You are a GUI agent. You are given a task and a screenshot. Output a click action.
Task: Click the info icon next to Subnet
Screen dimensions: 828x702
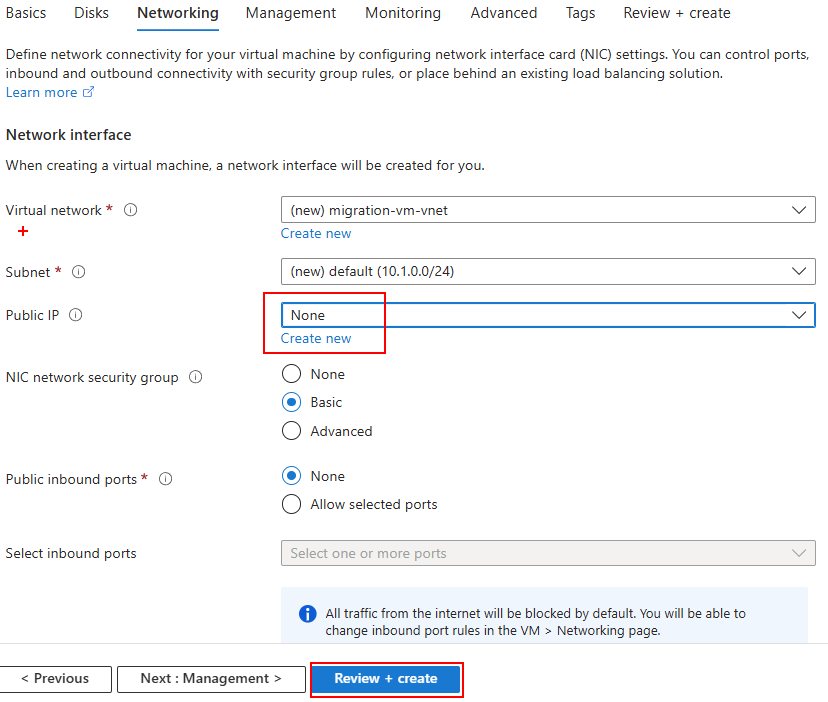(79, 272)
